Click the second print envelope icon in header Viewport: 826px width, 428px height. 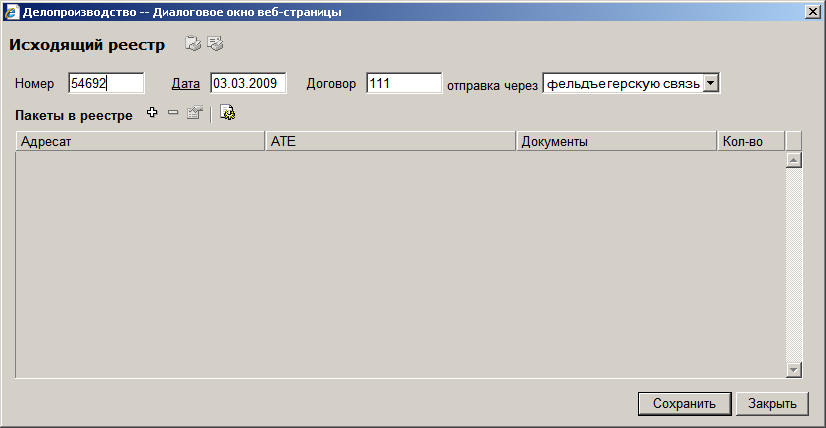tap(215, 44)
